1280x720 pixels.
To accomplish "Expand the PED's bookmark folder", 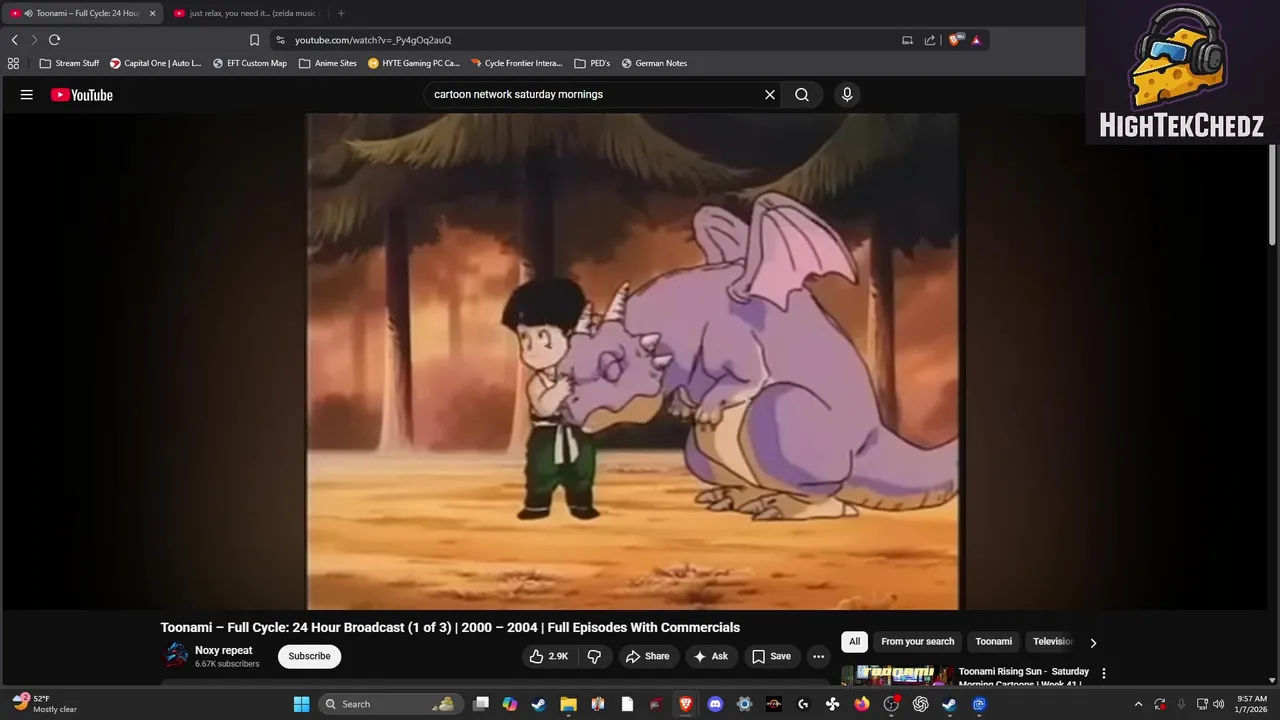I will (x=592, y=63).
